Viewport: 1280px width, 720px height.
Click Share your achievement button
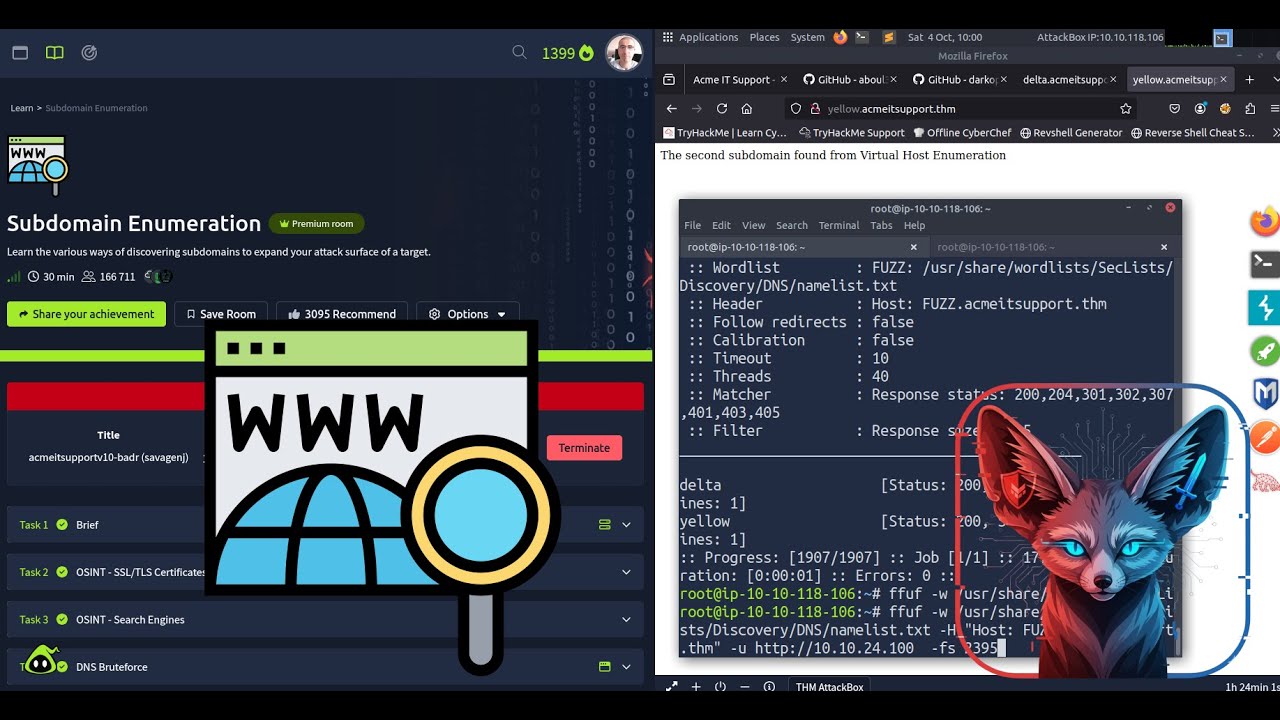coord(86,314)
